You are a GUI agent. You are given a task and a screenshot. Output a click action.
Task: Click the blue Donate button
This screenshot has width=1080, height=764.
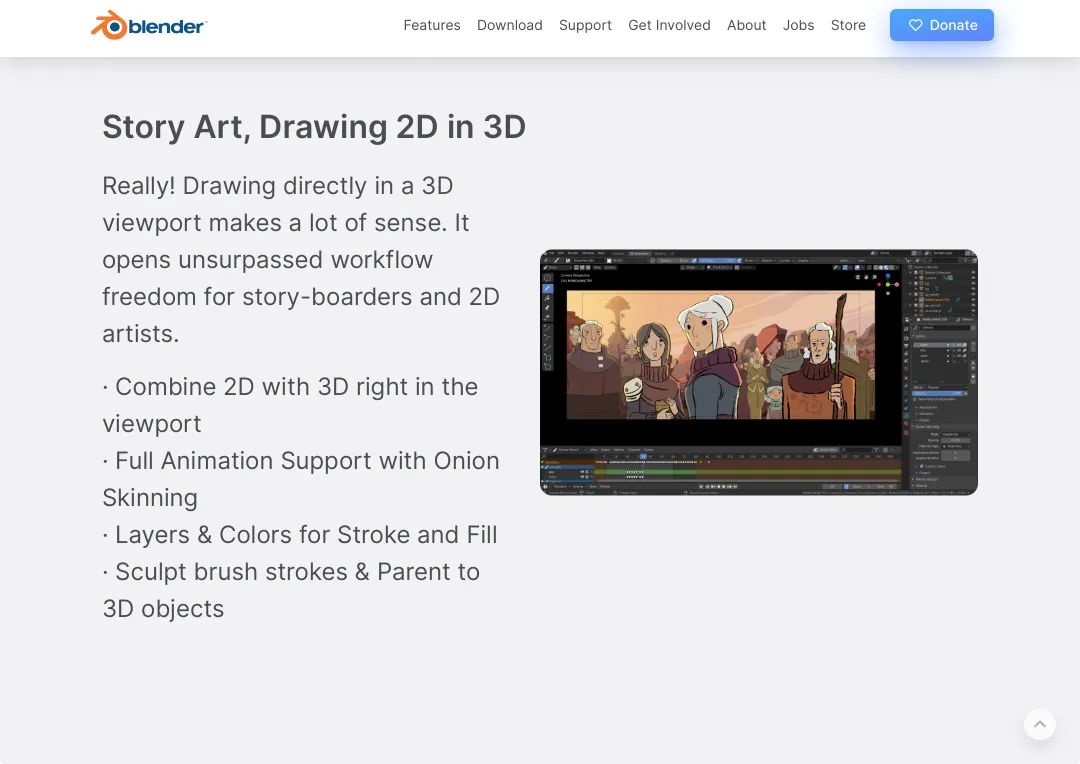(x=942, y=25)
